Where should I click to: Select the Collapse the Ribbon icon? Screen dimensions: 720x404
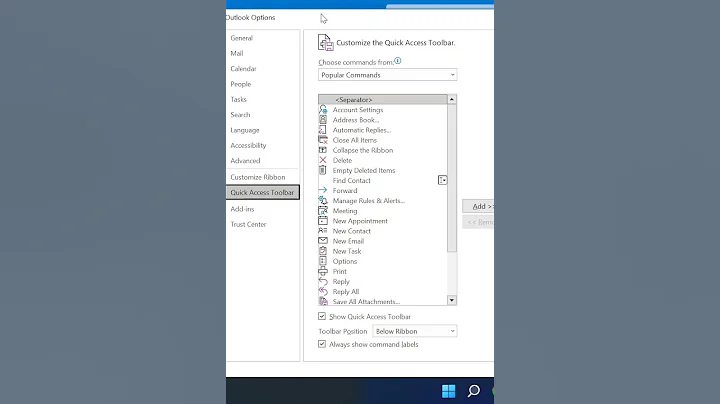pos(323,150)
